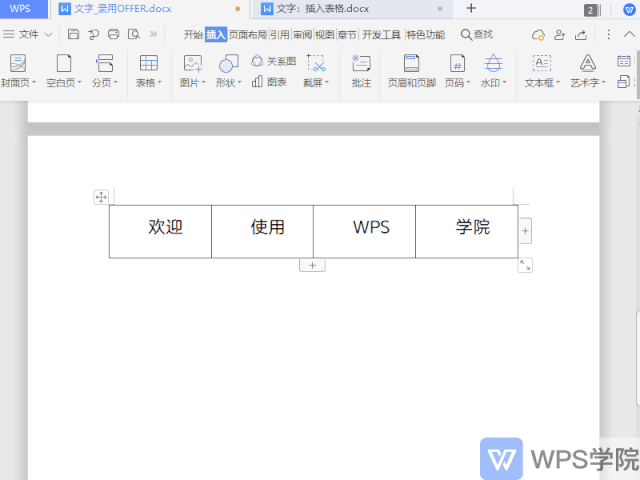Click the 图片 insert picture icon
Viewport: 640px width, 480px height.
coord(193,64)
